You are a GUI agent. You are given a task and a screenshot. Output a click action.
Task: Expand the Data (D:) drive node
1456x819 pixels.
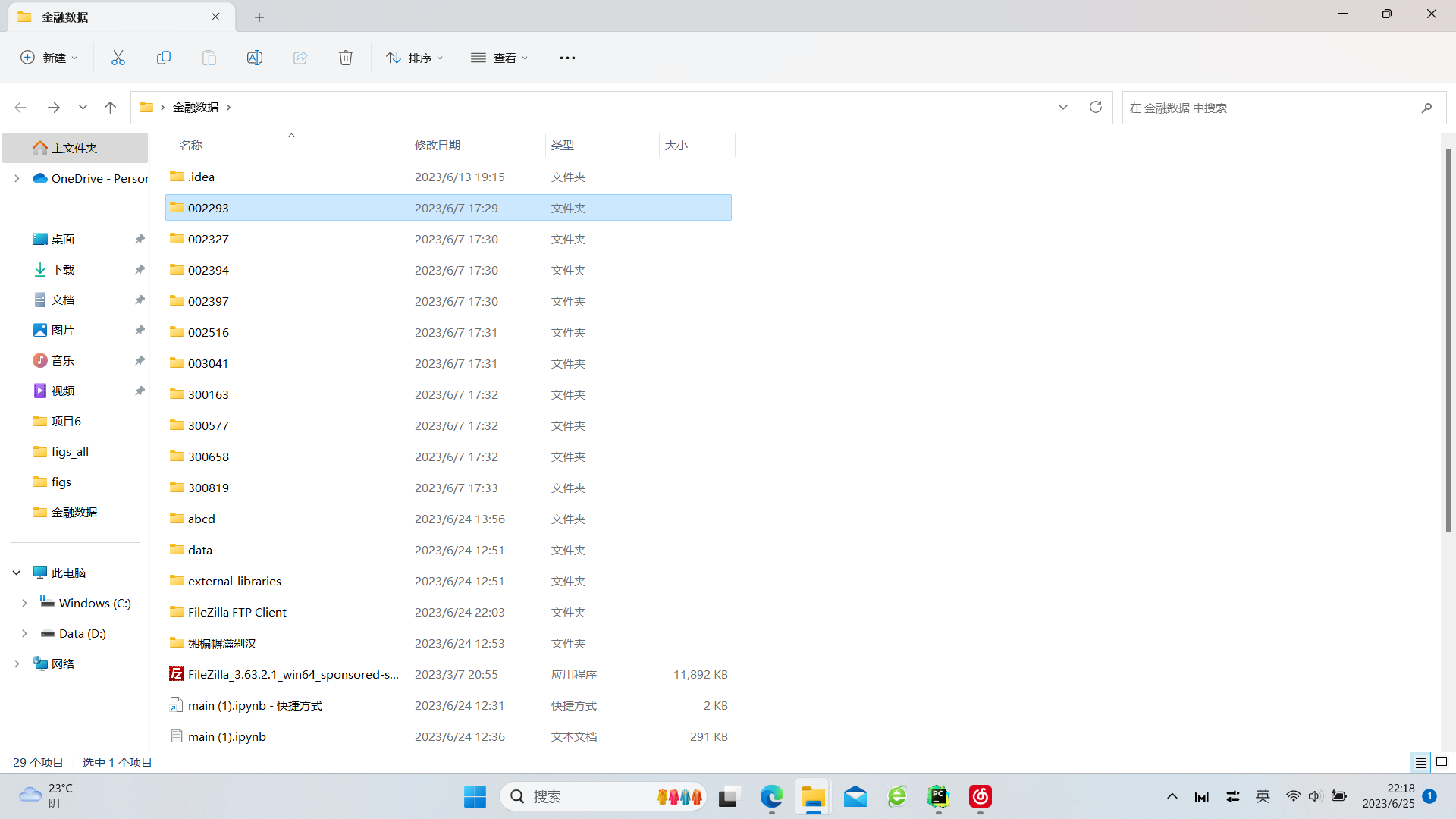[x=24, y=633]
